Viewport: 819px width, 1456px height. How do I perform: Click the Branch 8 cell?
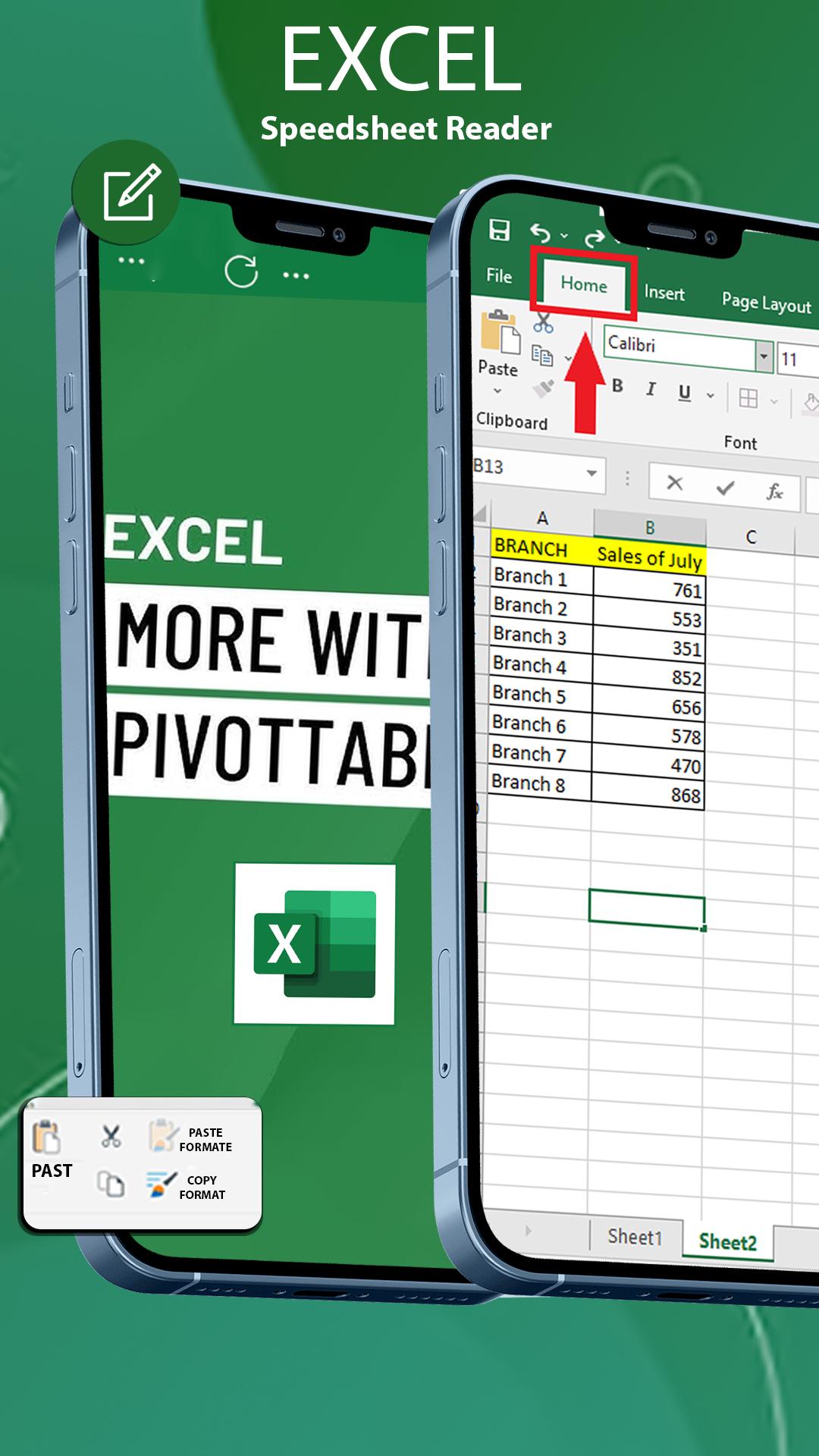[x=539, y=783]
